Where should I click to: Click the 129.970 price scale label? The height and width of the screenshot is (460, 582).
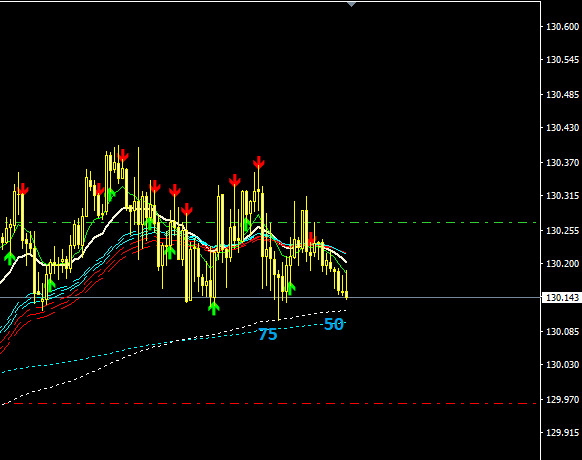point(562,399)
